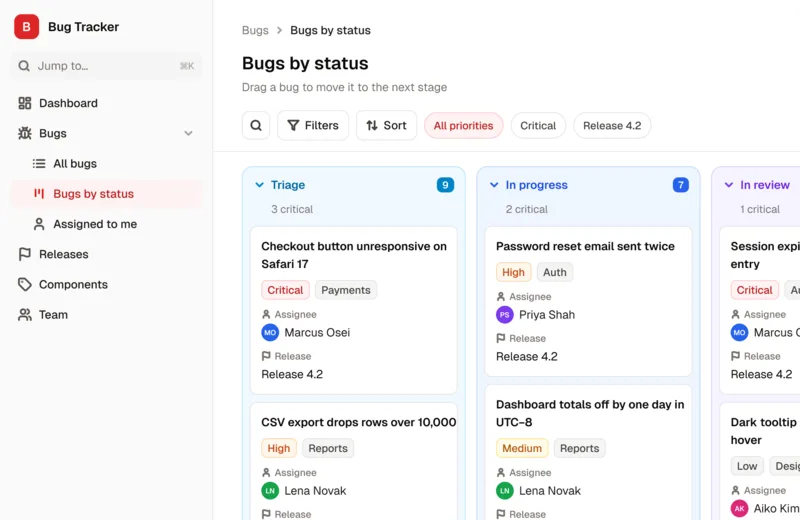Click the In progress count badge 7

click(681, 185)
